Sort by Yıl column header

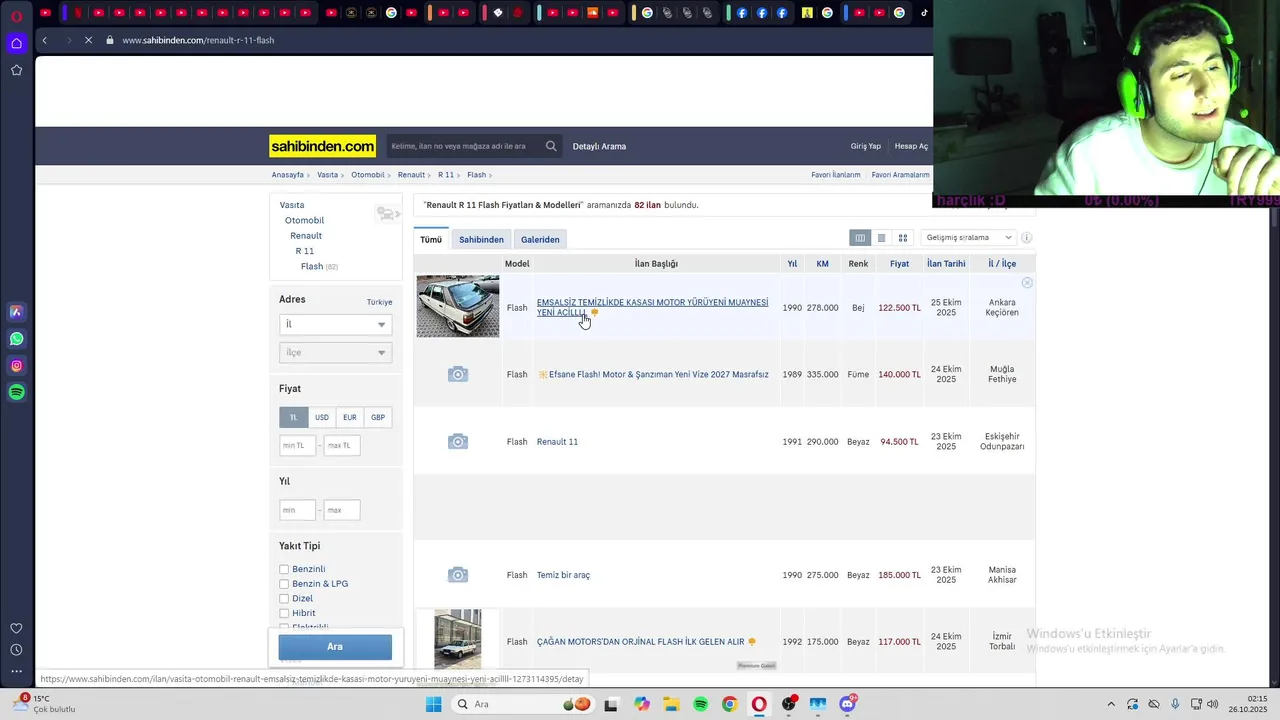[792, 264]
